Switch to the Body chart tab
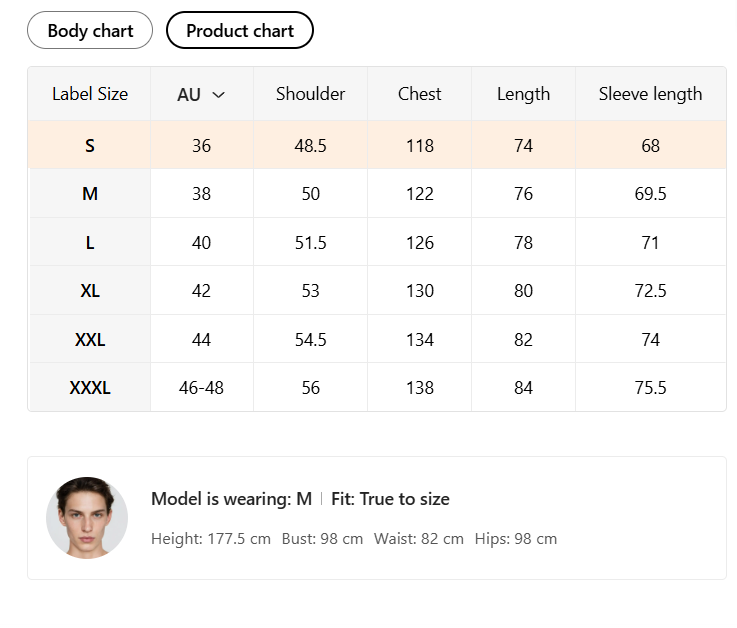The image size is (737, 628). [90, 31]
